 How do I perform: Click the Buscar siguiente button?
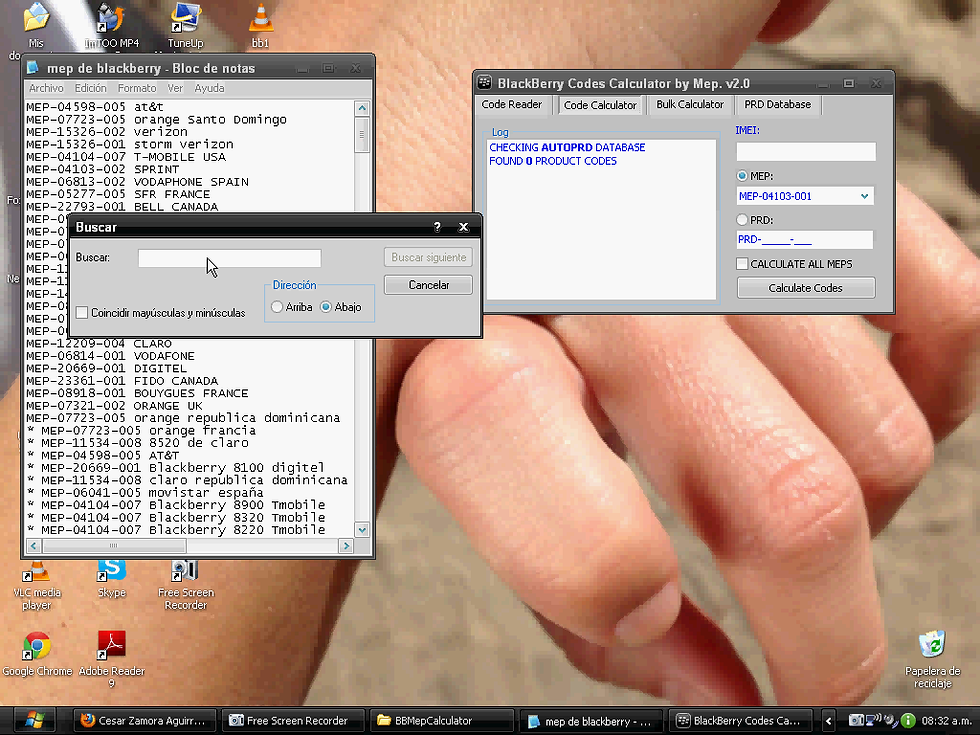(428, 258)
